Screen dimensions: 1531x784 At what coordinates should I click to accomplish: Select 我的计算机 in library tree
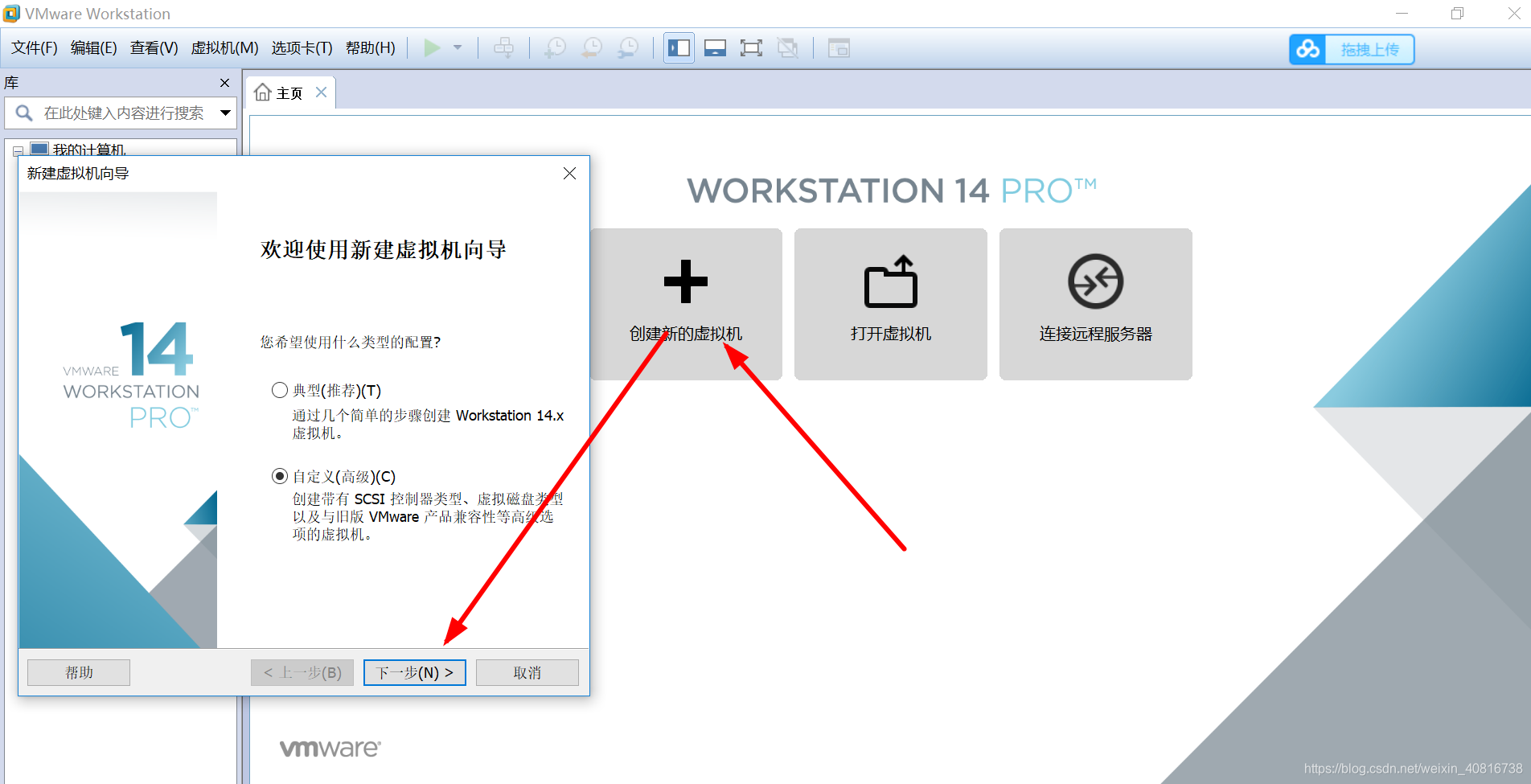pyautogui.click(x=89, y=150)
